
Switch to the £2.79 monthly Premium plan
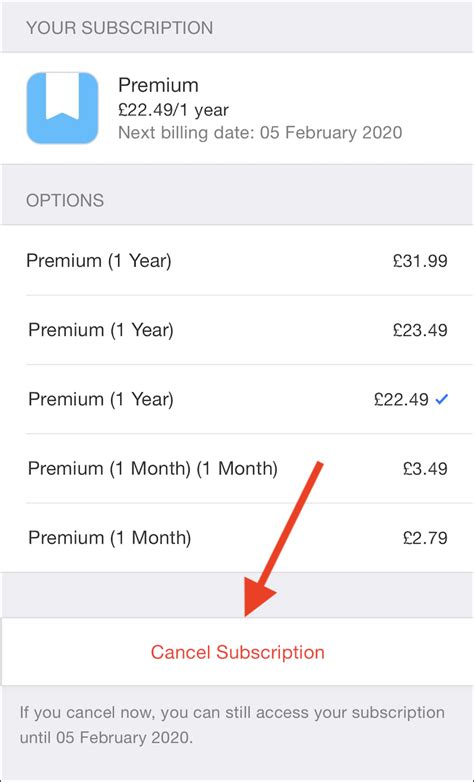point(237,538)
